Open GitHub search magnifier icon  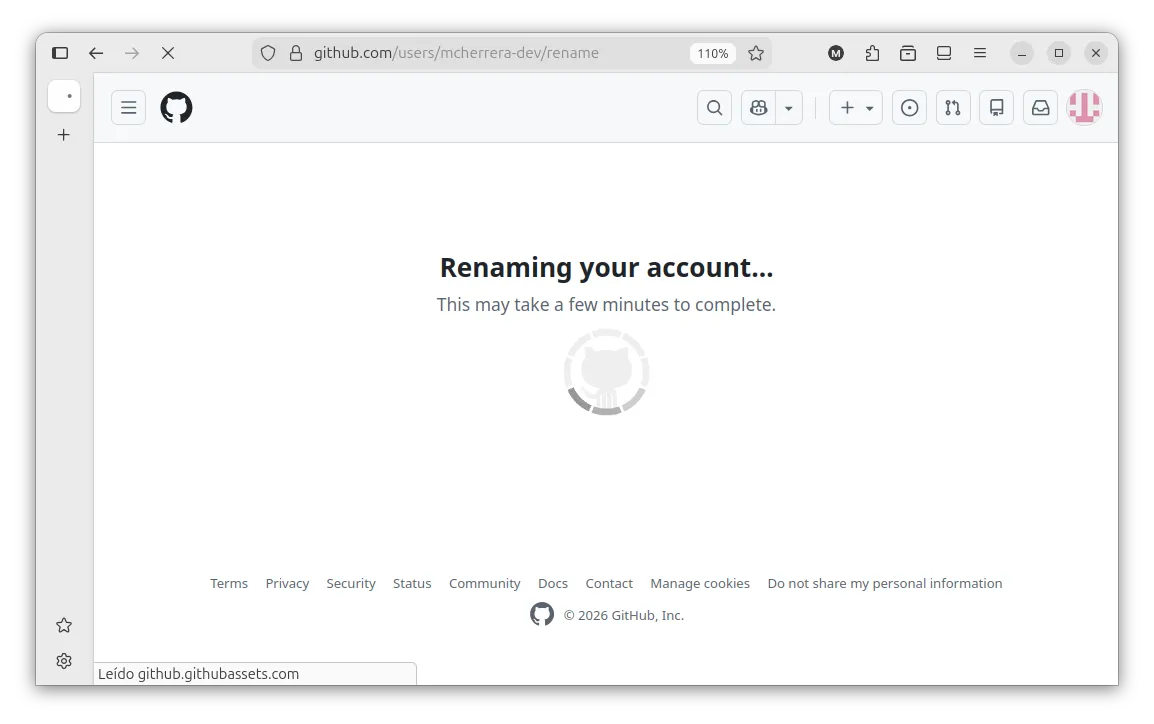coord(714,108)
